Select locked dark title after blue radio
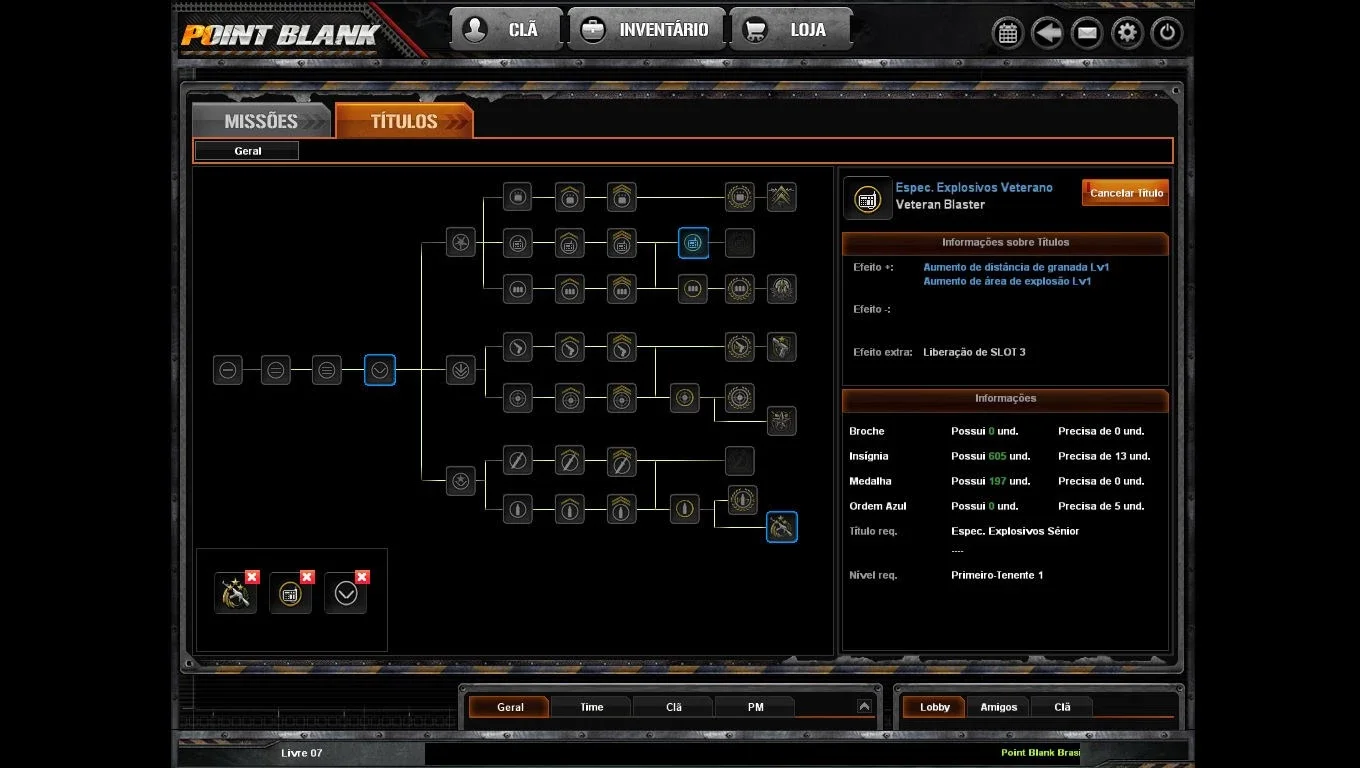The height and width of the screenshot is (768, 1360). point(740,242)
